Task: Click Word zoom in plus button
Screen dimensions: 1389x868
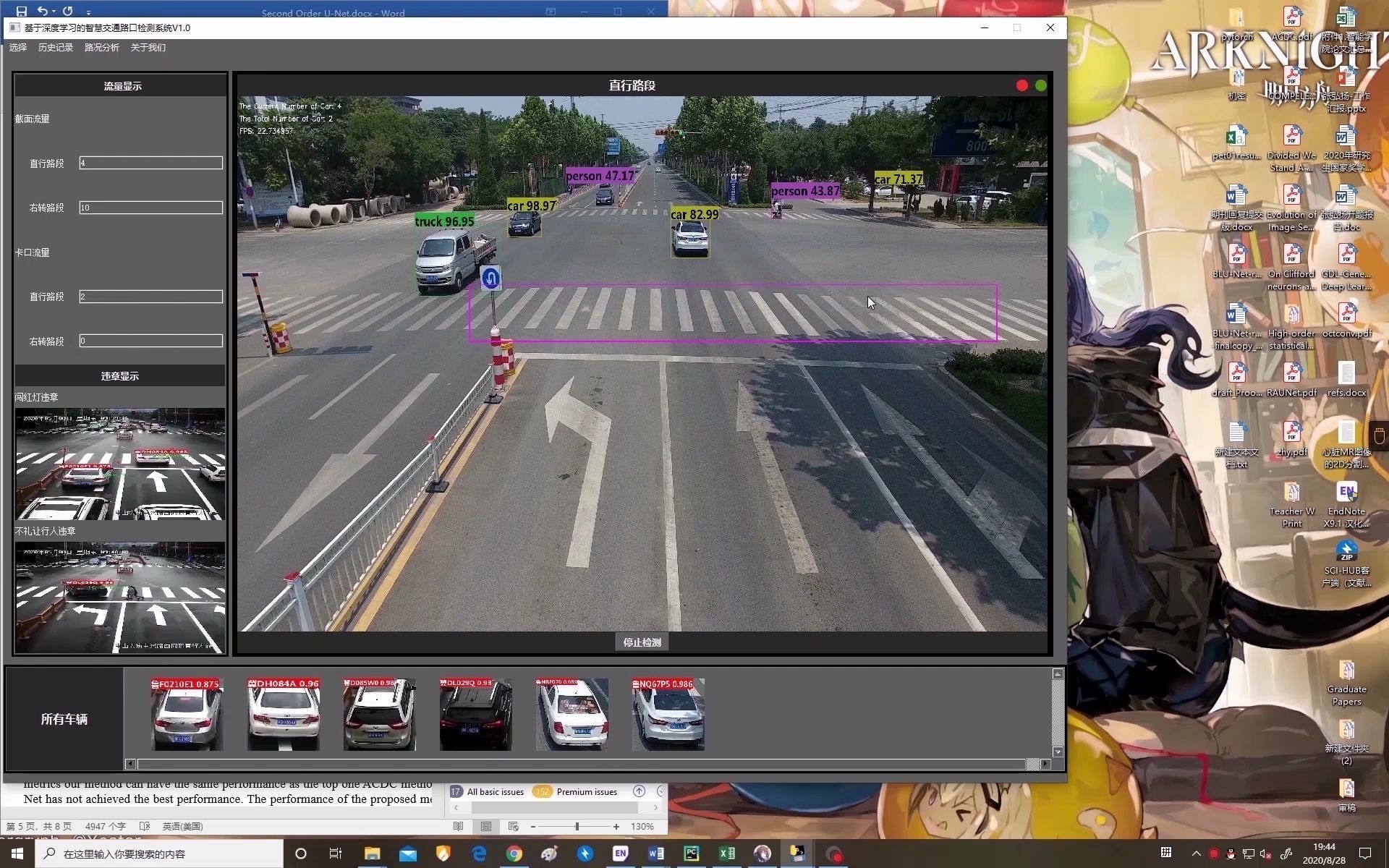Action: click(616, 826)
